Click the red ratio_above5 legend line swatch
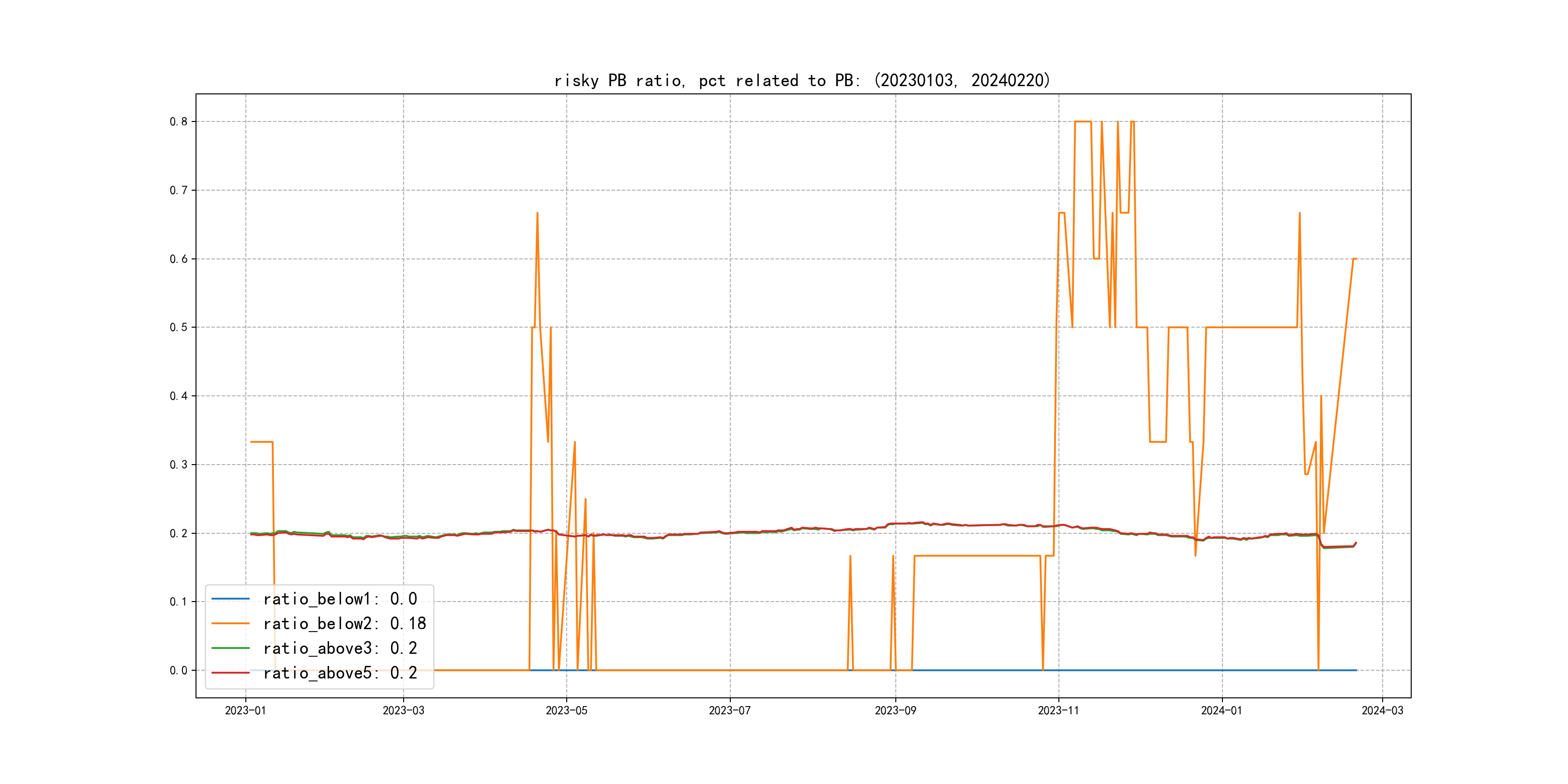 (230, 673)
